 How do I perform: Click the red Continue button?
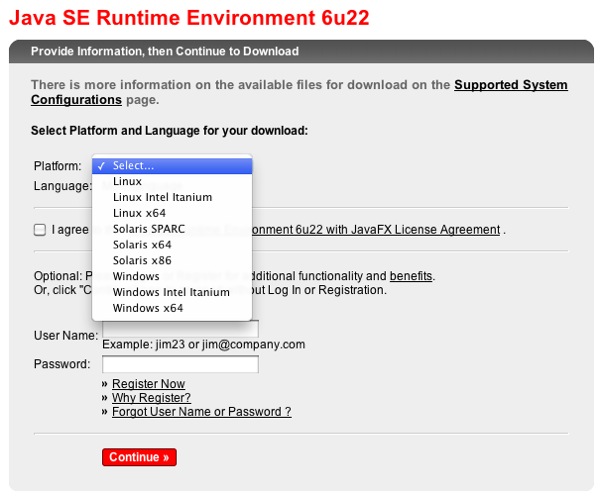(139, 457)
